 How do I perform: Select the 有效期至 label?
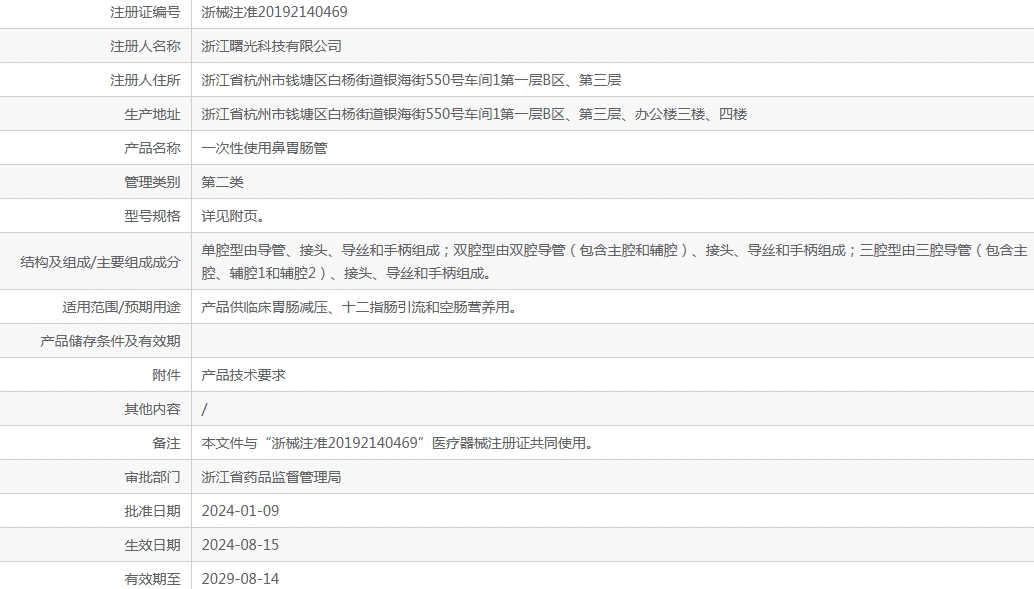click(x=152, y=579)
